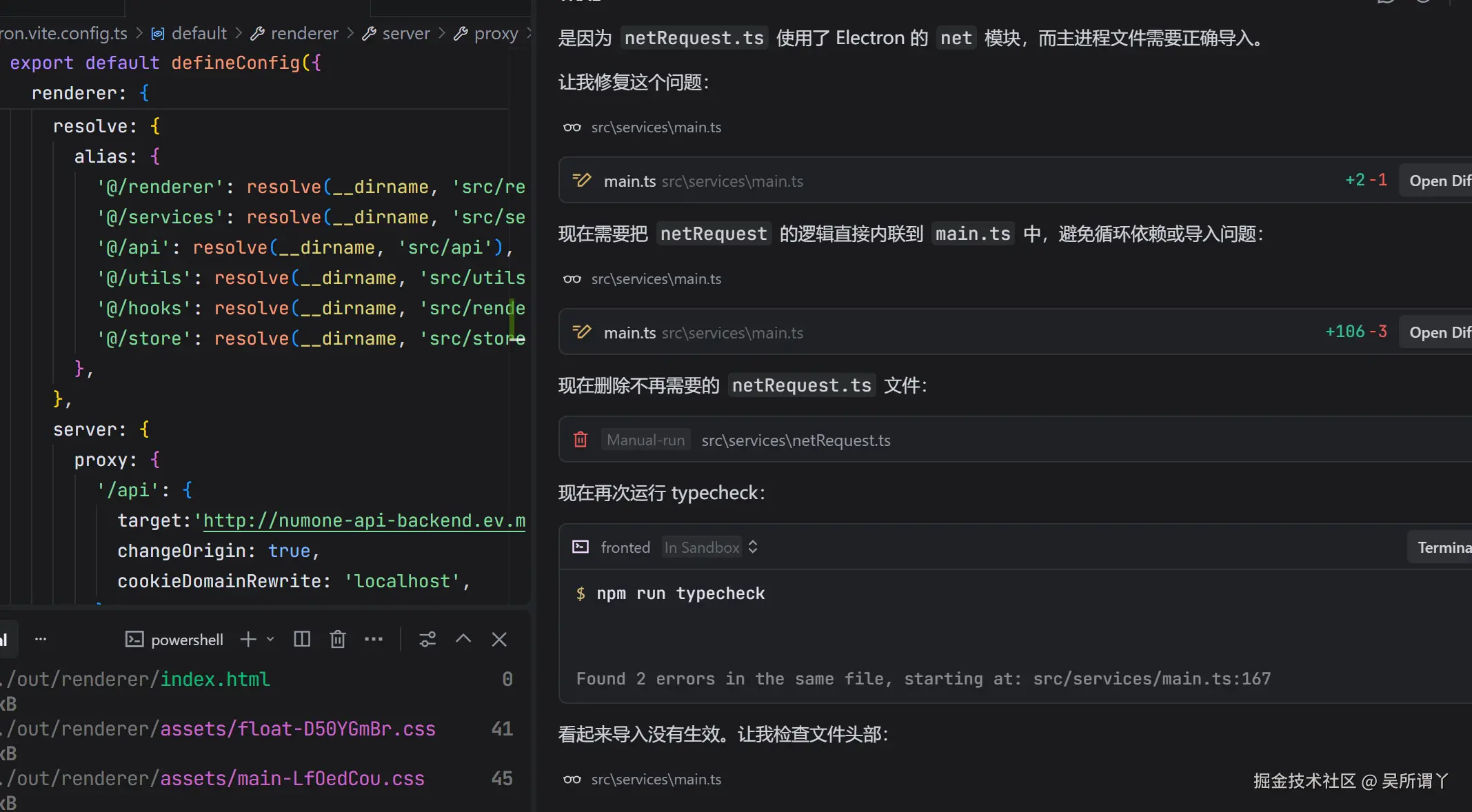The height and width of the screenshot is (812, 1472).
Task: Click the powershell terminal prompt icon
Action: point(134,639)
